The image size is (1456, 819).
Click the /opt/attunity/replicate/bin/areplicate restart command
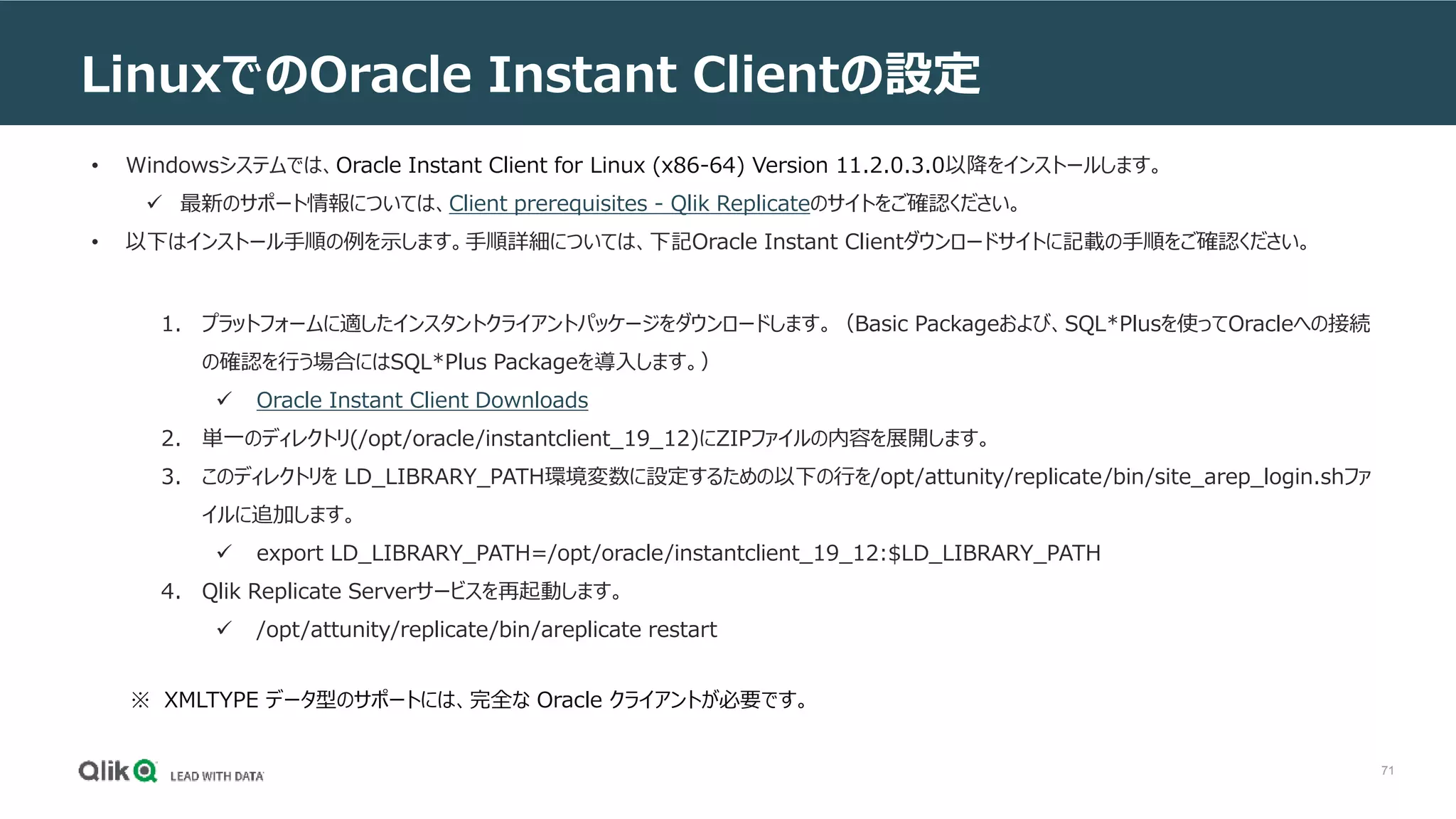click(486, 629)
